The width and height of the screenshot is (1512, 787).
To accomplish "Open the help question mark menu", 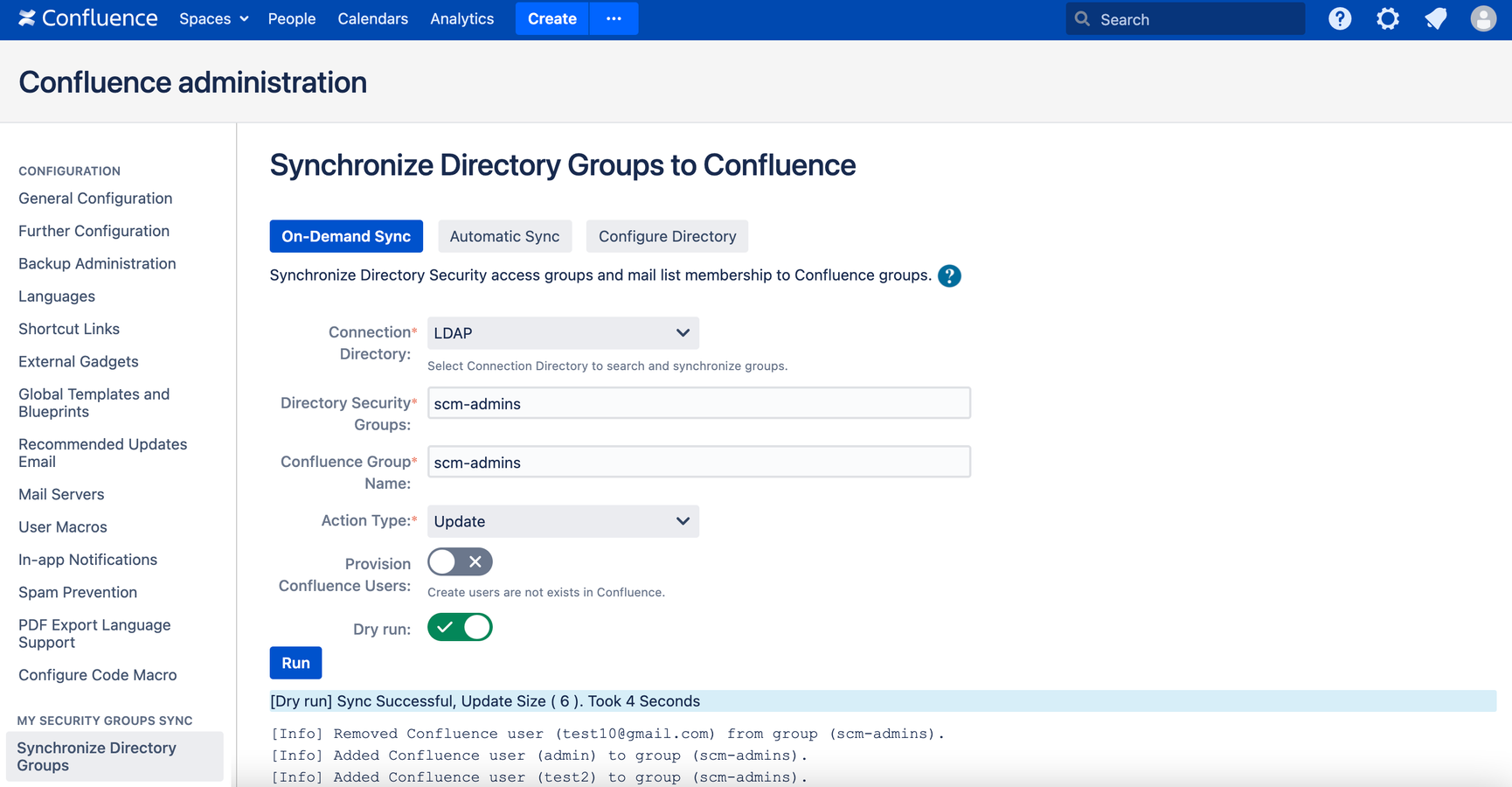I will (x=1340, y=18).
